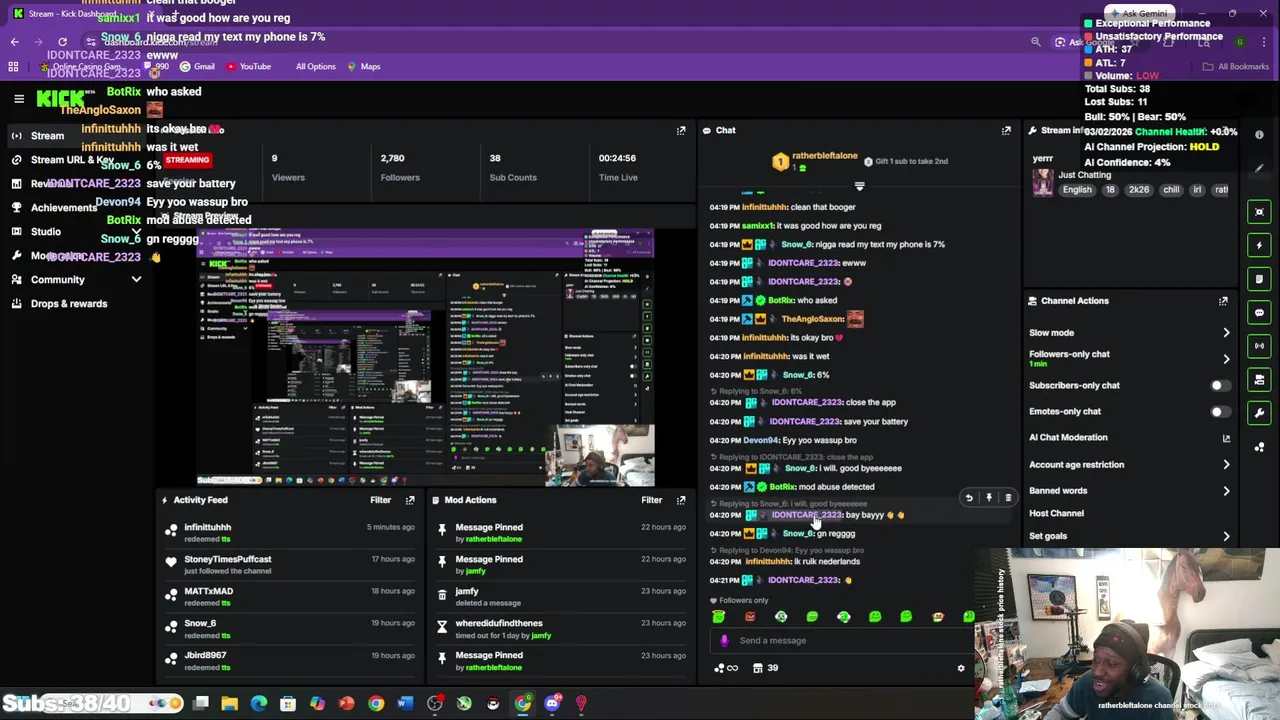Pin the hovered chat message
The height and width of the screenshot is (720, 1280).
(988, 497)
